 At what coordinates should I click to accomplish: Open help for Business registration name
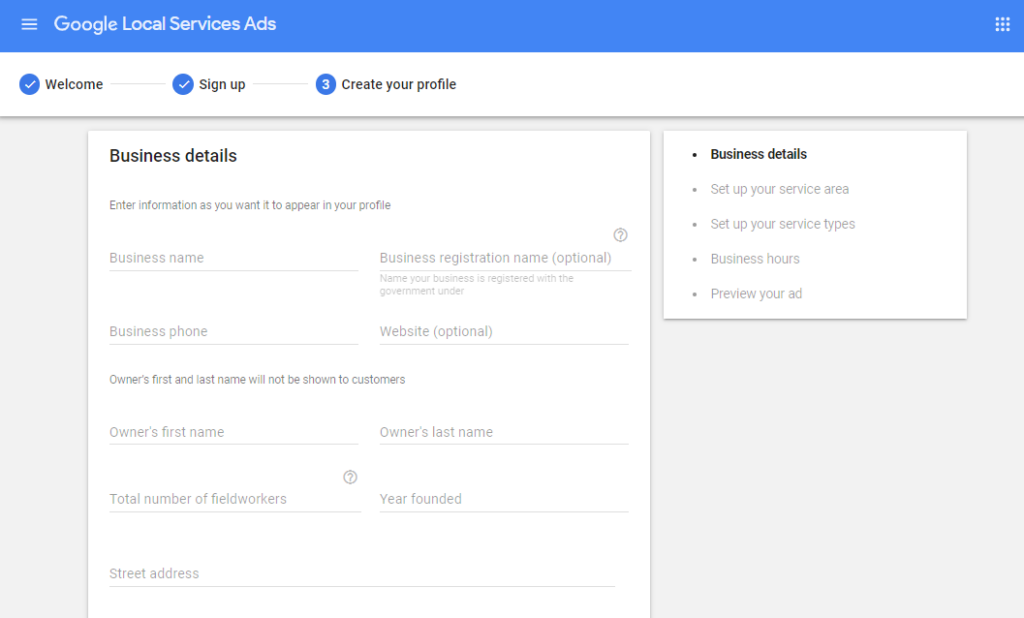click(x=620, y=235)
